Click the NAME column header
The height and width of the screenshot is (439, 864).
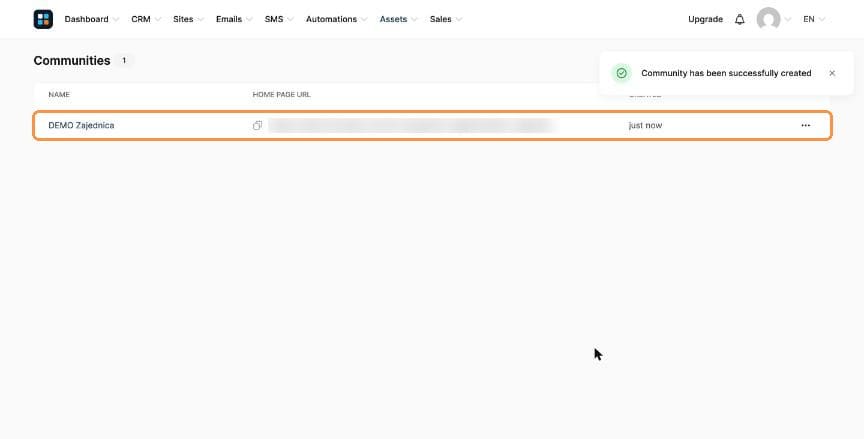pos(59,95)
